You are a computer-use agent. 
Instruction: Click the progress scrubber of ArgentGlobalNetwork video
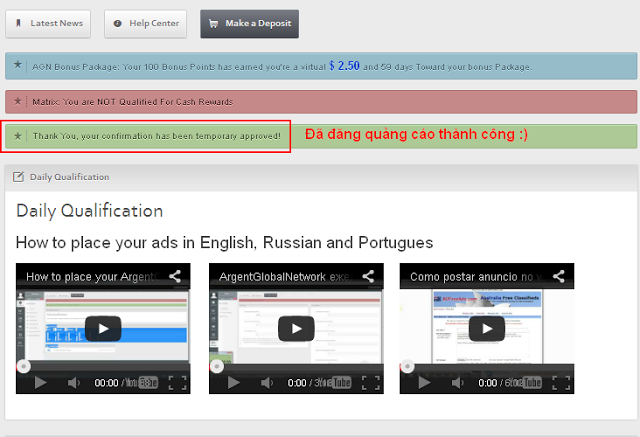pos(217,366)
